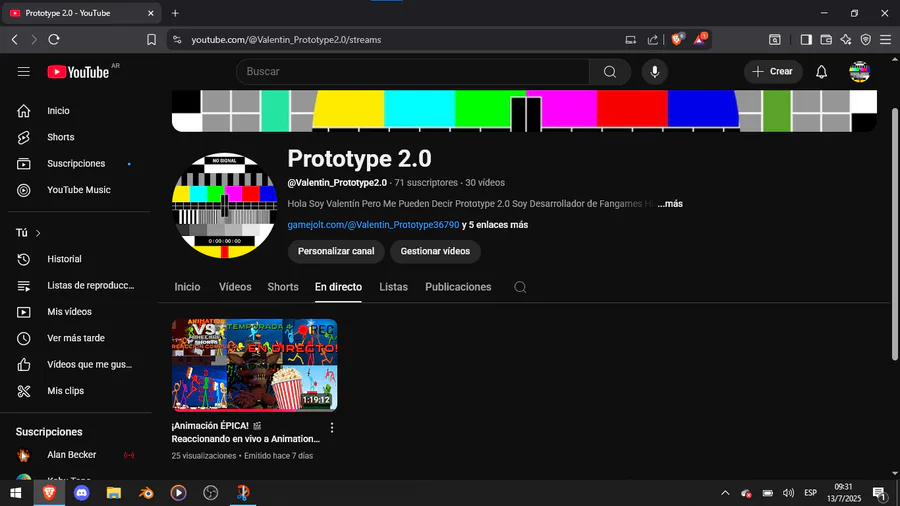Viewport: 900px width, 506px height.
Task: Start voice search with the microphone
Action: click(654, 72)
